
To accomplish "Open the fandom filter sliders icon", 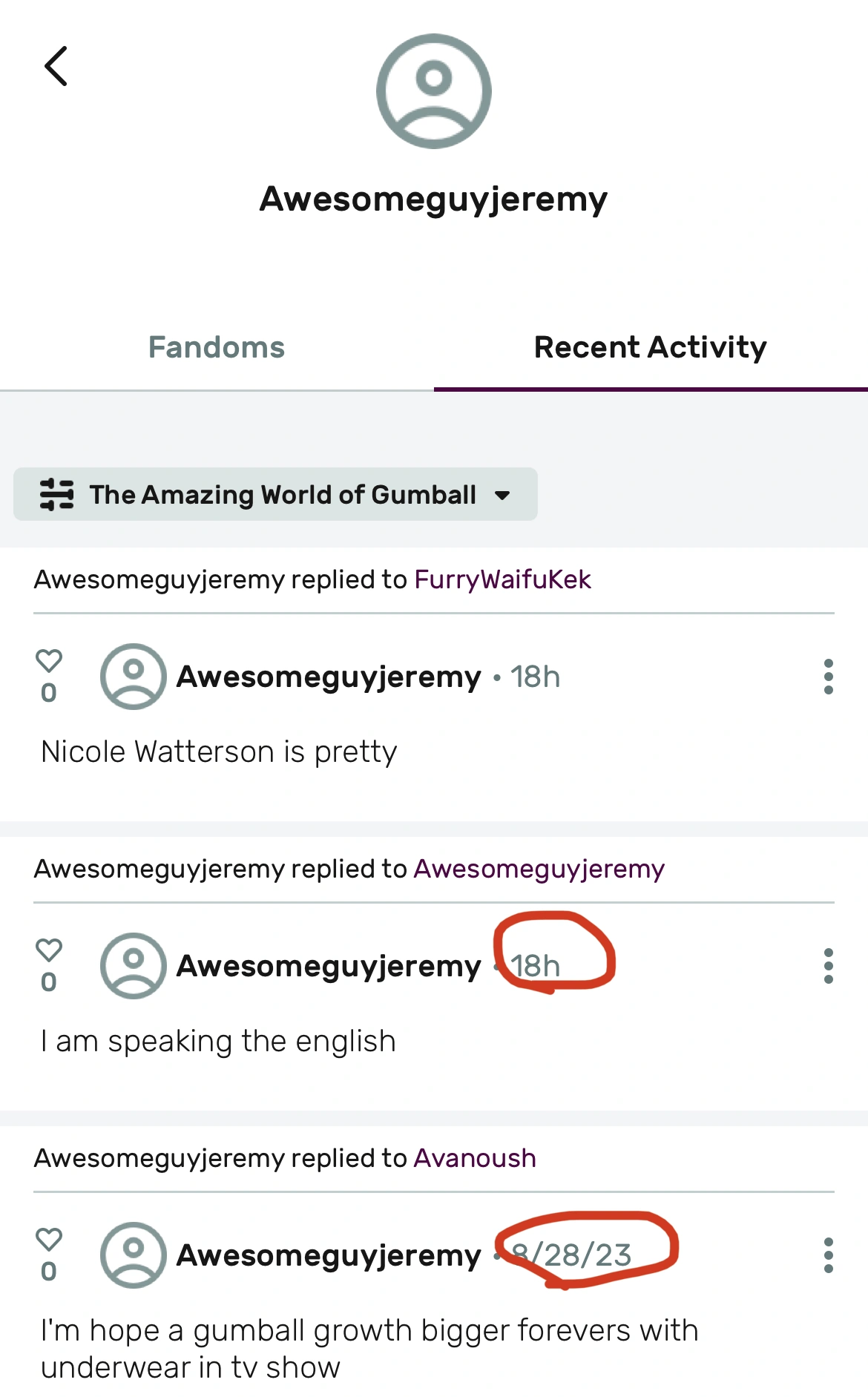I will point(56,495).
